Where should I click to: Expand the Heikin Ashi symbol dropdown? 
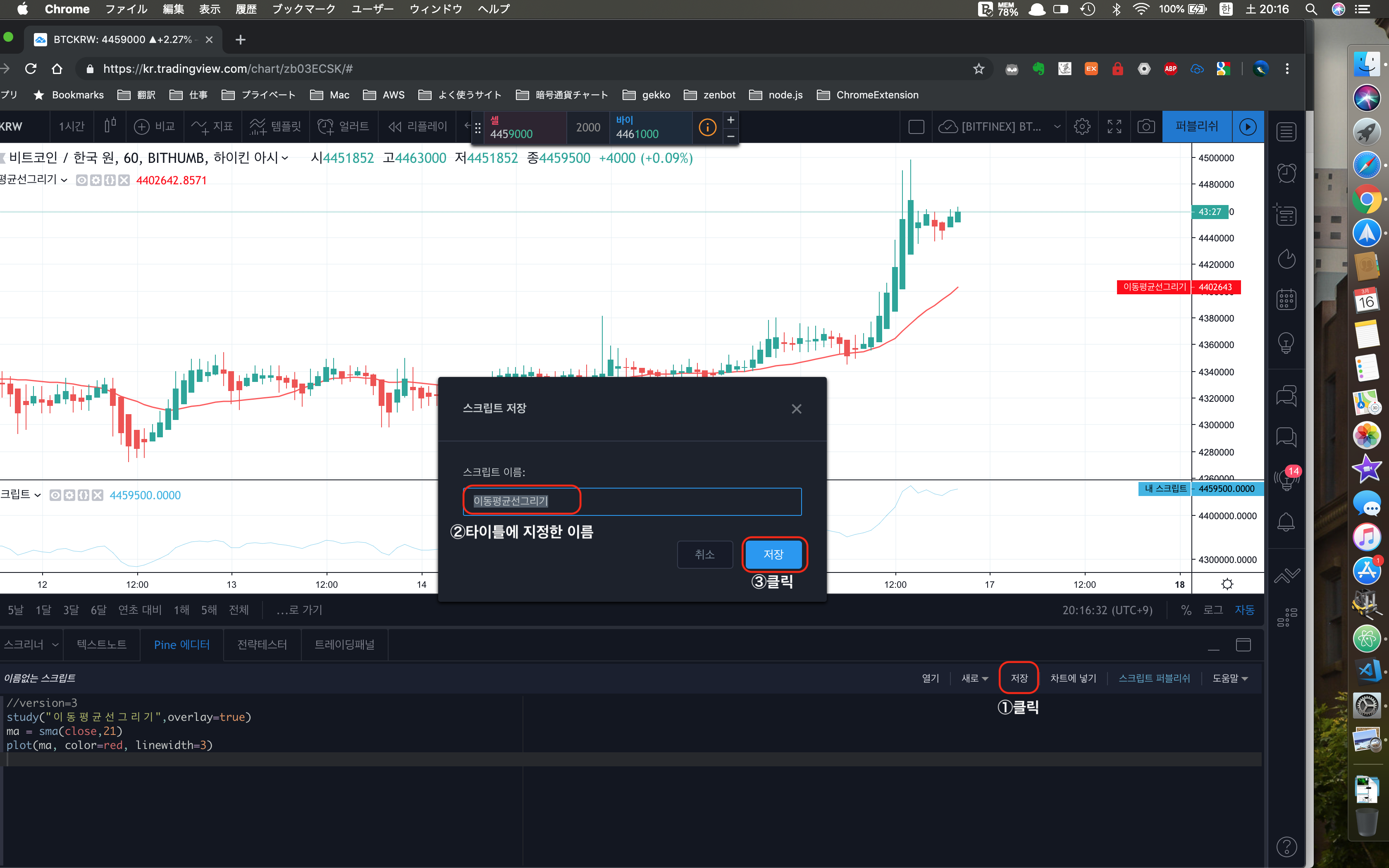(285, 158)
